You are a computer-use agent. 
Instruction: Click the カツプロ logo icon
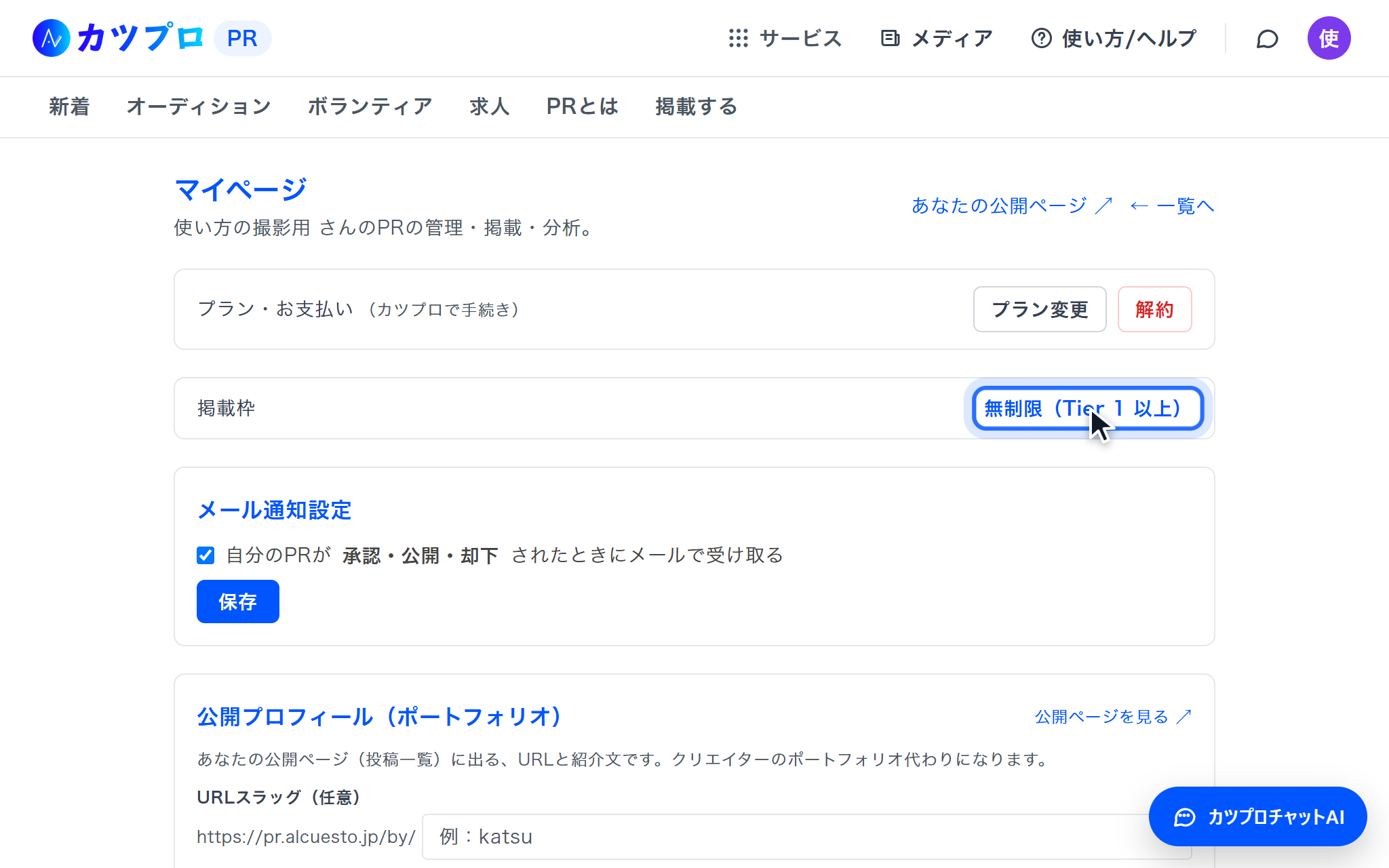(x=52, y=38)
